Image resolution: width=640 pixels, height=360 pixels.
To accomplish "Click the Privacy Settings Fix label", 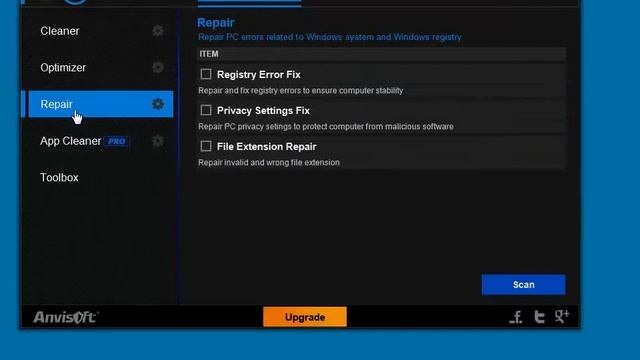I will pyautogui.click(x=263, y=111).
